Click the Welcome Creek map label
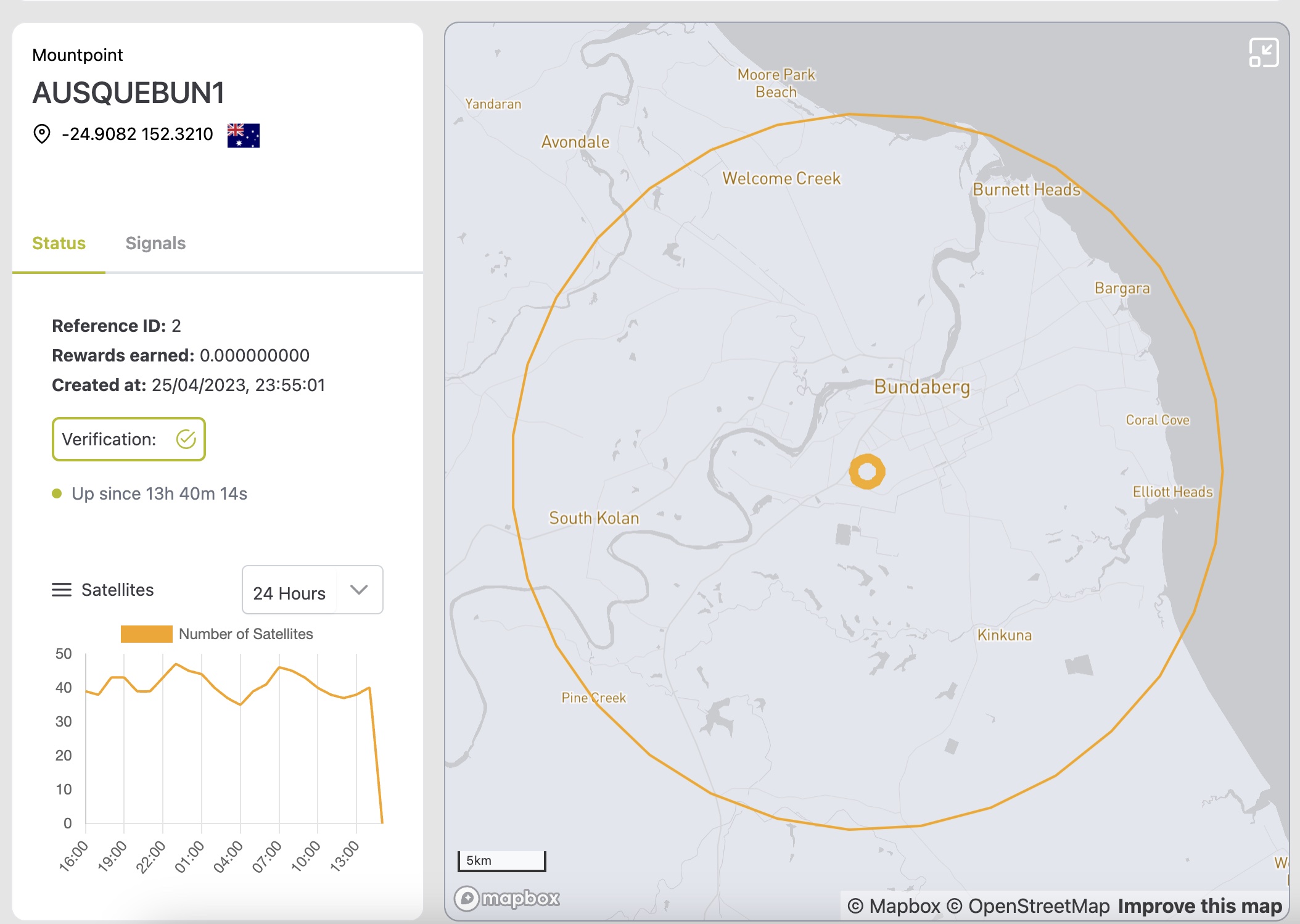 click(x=781, y=178)
